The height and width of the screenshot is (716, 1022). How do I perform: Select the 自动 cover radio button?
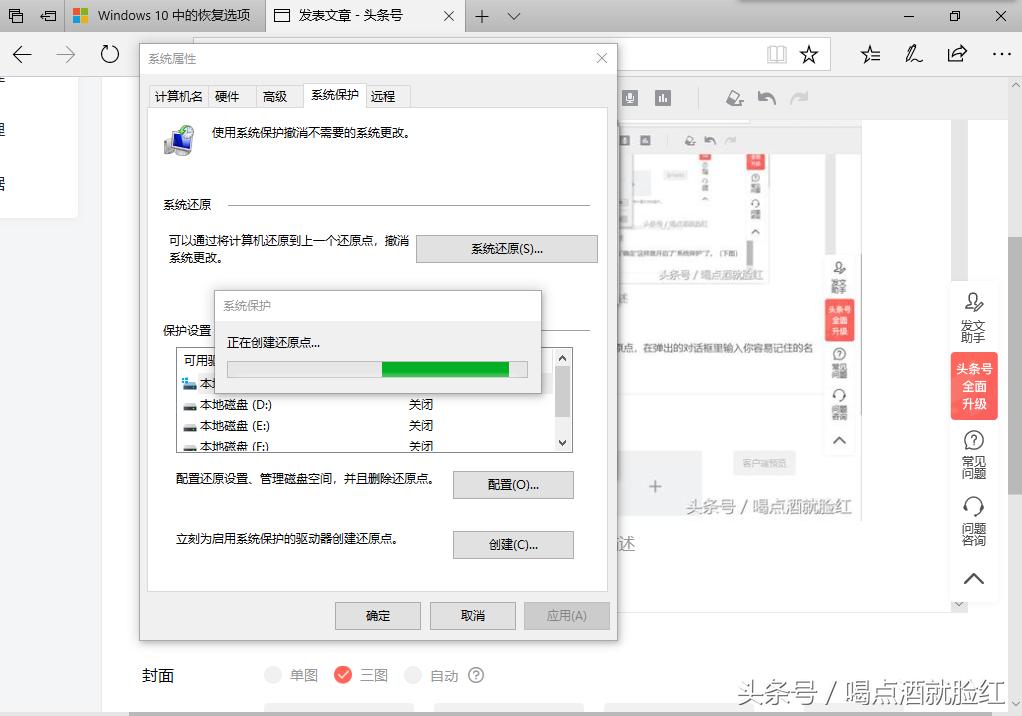(x=413, y=675)
